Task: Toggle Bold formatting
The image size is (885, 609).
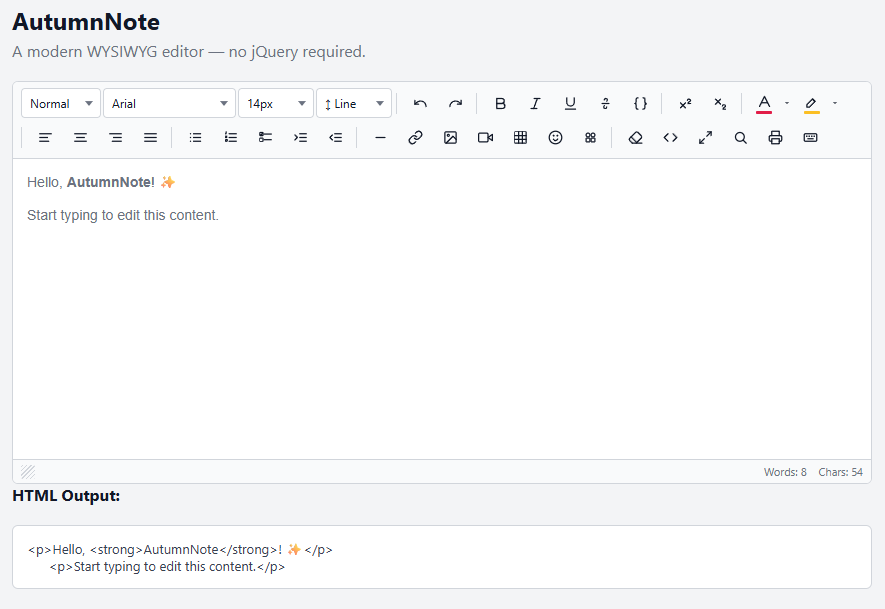Action: [500, 104]
